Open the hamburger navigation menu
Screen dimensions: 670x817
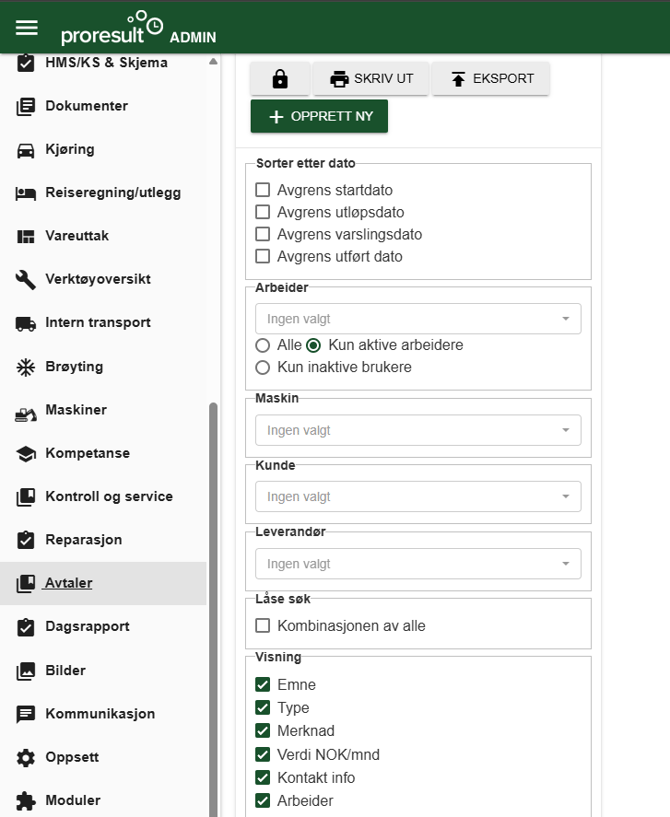pos(27,27)
